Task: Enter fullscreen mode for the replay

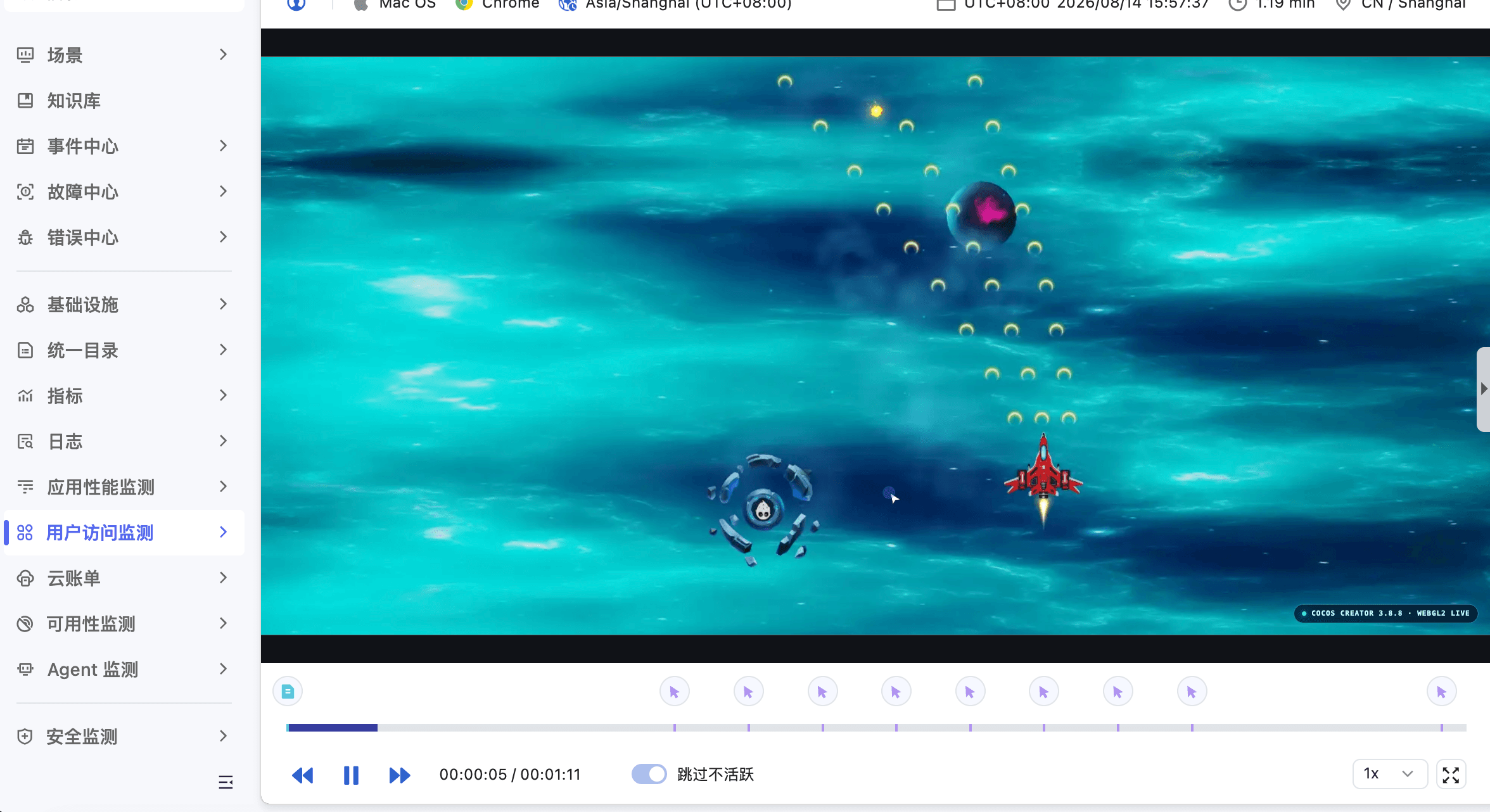Action: pos(1451,775)
